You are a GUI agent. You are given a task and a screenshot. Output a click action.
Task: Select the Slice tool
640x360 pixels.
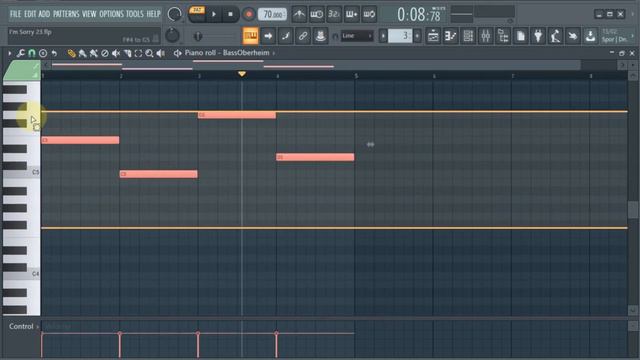pyautogui.click(x=127, y=53)
